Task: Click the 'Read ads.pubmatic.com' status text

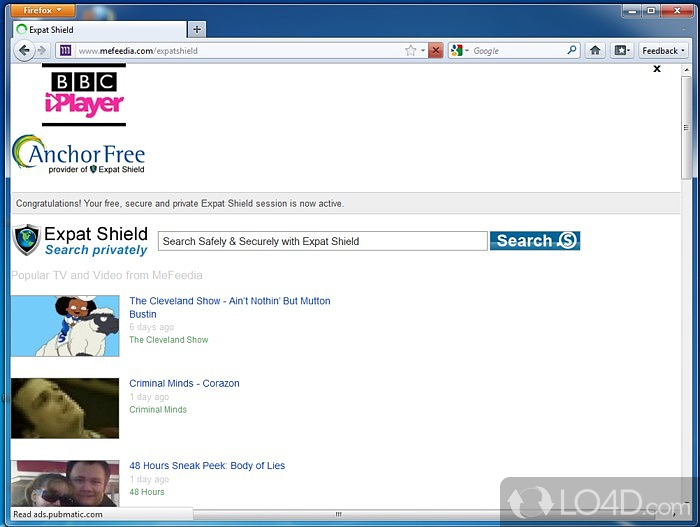Action: [58, 514]
